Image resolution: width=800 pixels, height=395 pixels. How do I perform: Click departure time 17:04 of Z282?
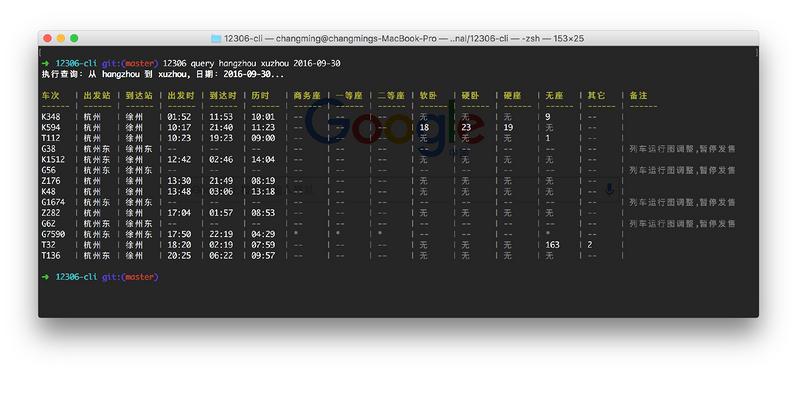tap(179, 213)
